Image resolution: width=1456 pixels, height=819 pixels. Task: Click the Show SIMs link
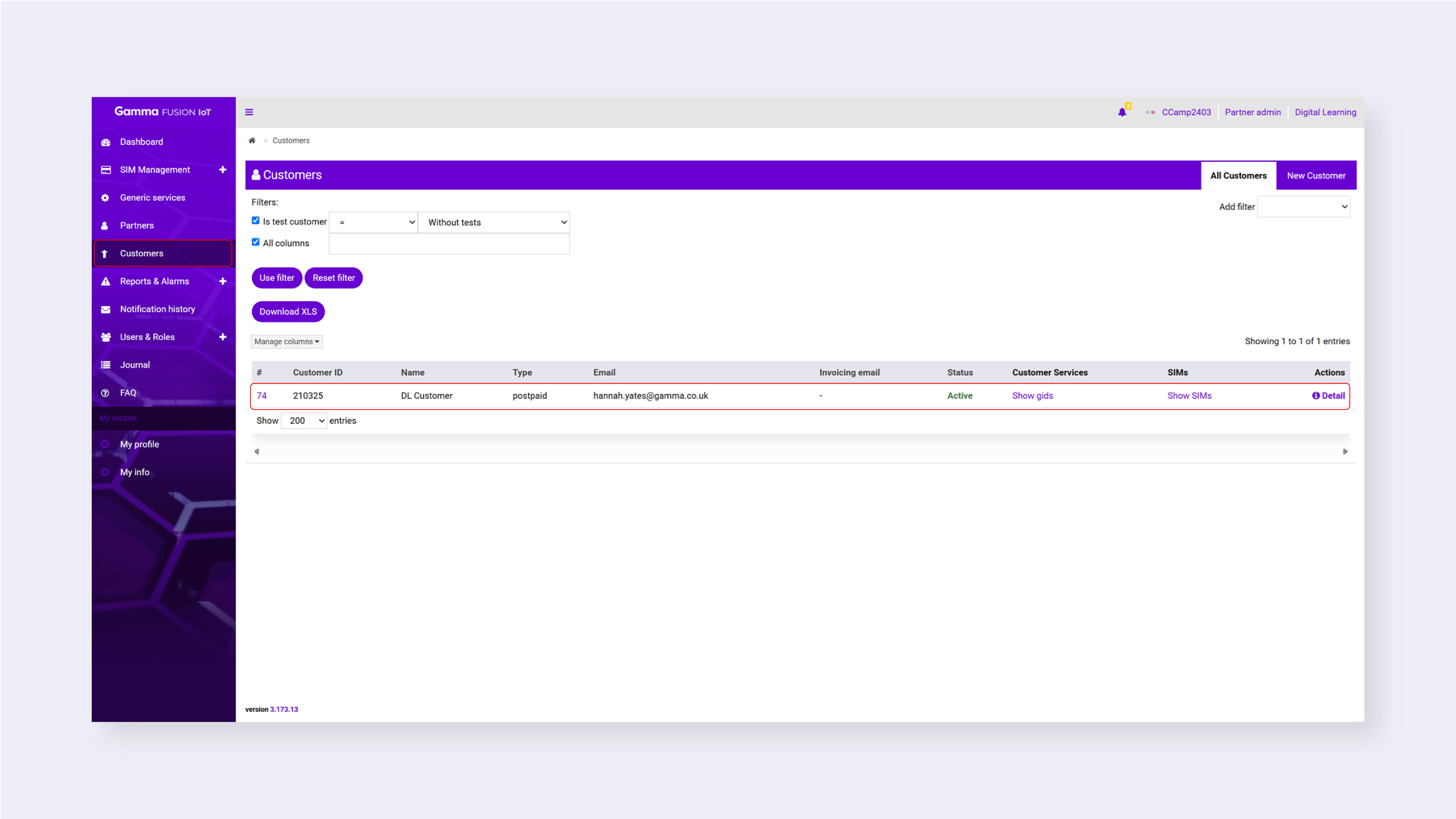[x=1189, y=396]
